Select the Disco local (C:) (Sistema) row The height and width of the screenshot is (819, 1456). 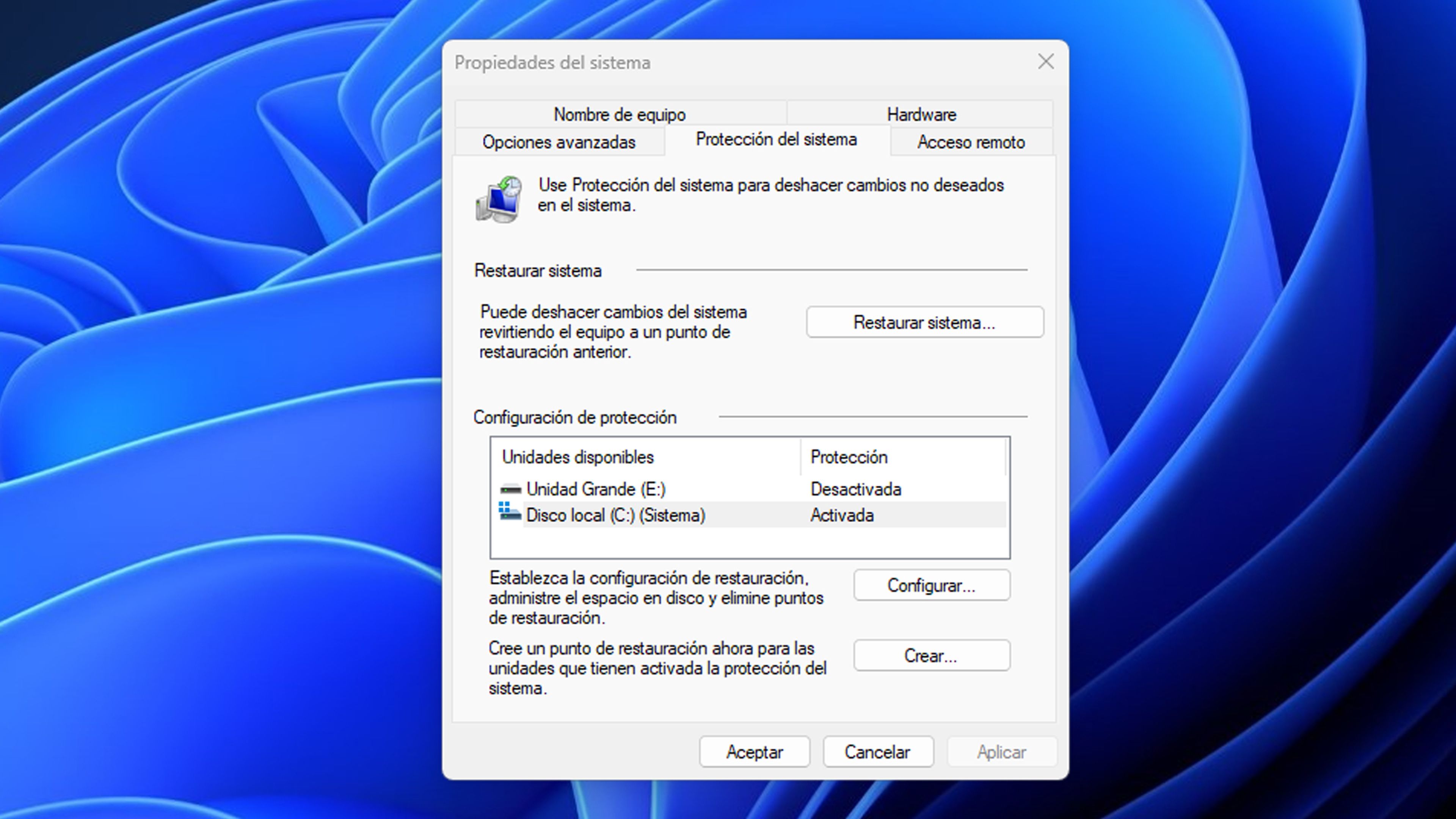pyautogui.click(x=752, y=515)
